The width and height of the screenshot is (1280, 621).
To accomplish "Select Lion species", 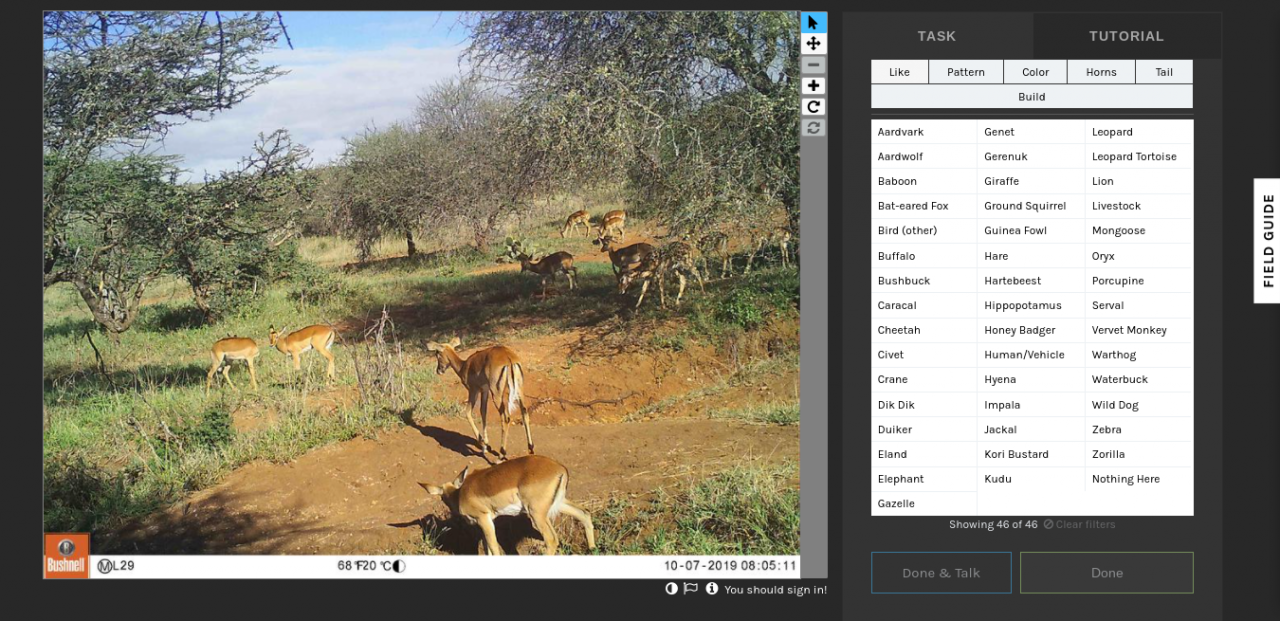I will click(x=1139, y=181).
